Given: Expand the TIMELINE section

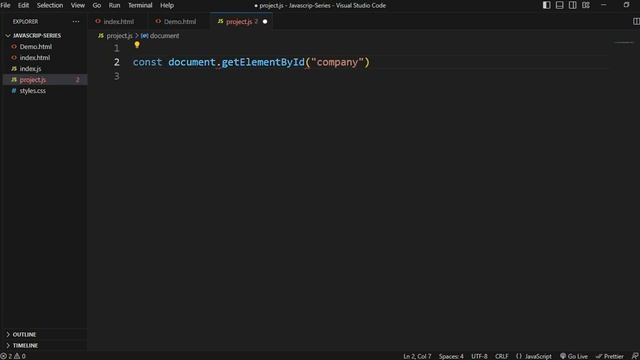Looking at the screenshot, I should [25, 345].
